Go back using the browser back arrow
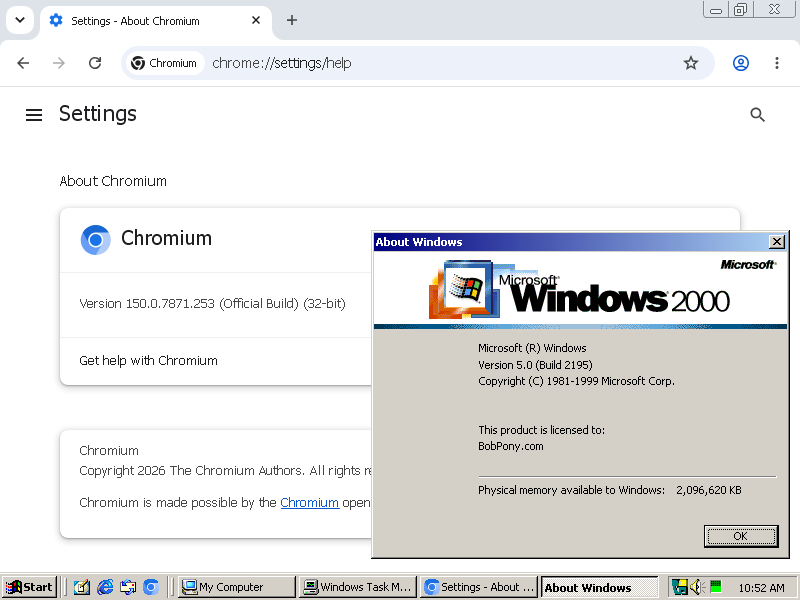This screenshot has height=600, width=800. click(x=23, y=63)
